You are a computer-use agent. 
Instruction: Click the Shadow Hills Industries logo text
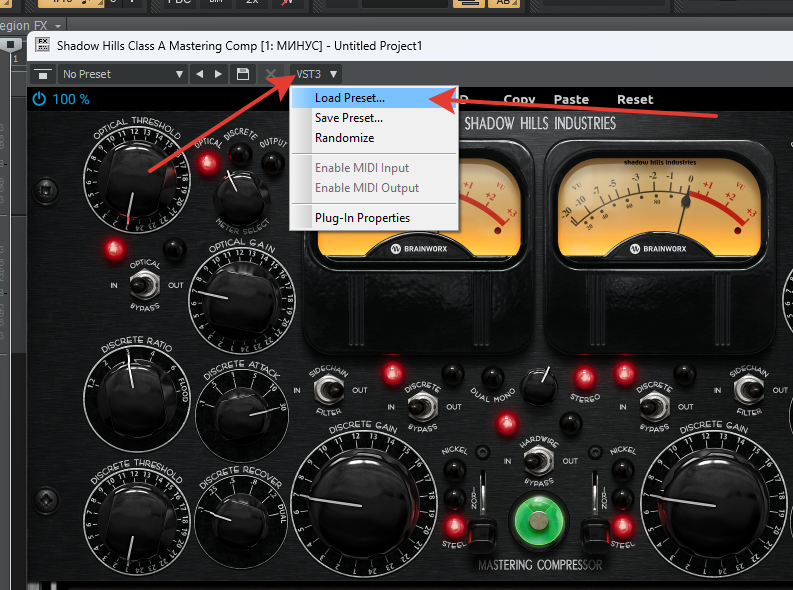tap(540, 123)
